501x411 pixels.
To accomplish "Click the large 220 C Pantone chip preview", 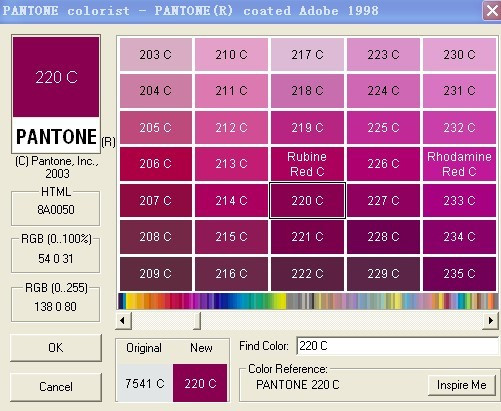I will click(56, 77).
